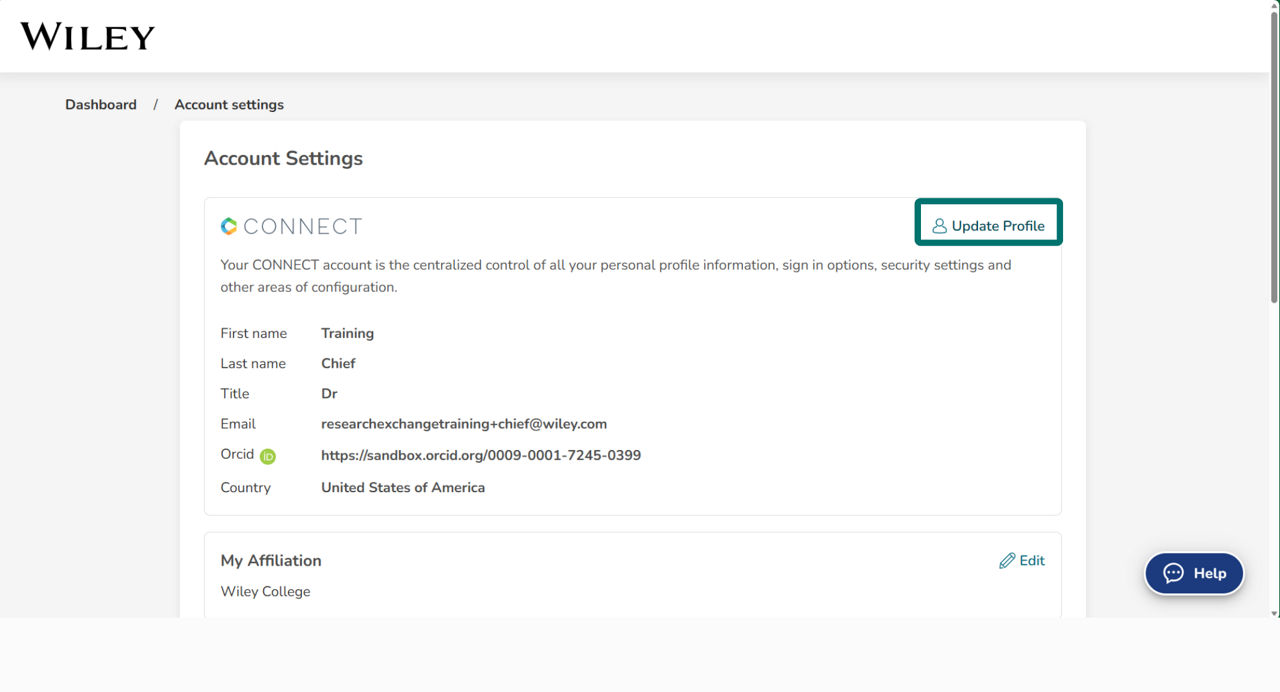Click the Orcid field label

pos(237,455)
